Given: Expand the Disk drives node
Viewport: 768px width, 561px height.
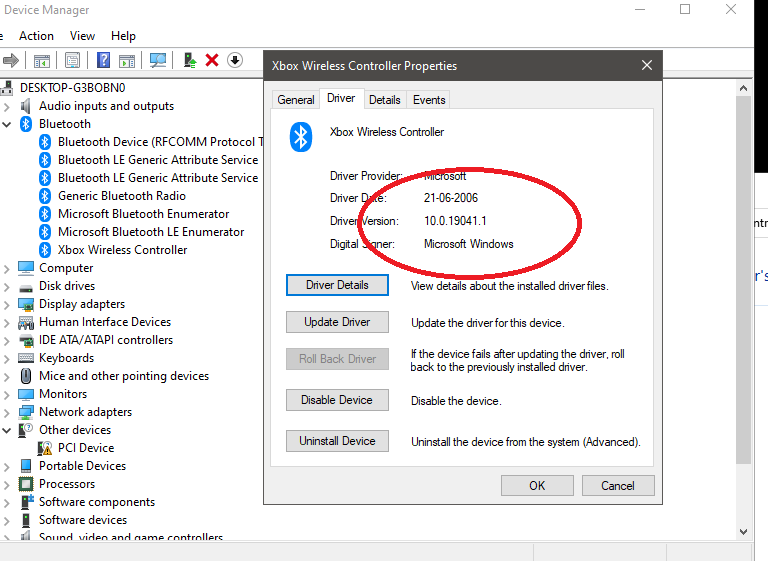Looking at the screenshot, I should [x=6, y=287].
